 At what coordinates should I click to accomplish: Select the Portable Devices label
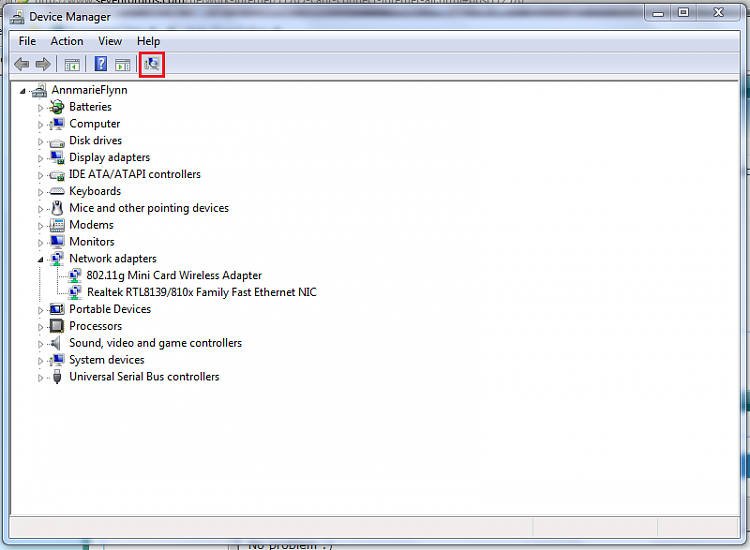tap(110, 309)
